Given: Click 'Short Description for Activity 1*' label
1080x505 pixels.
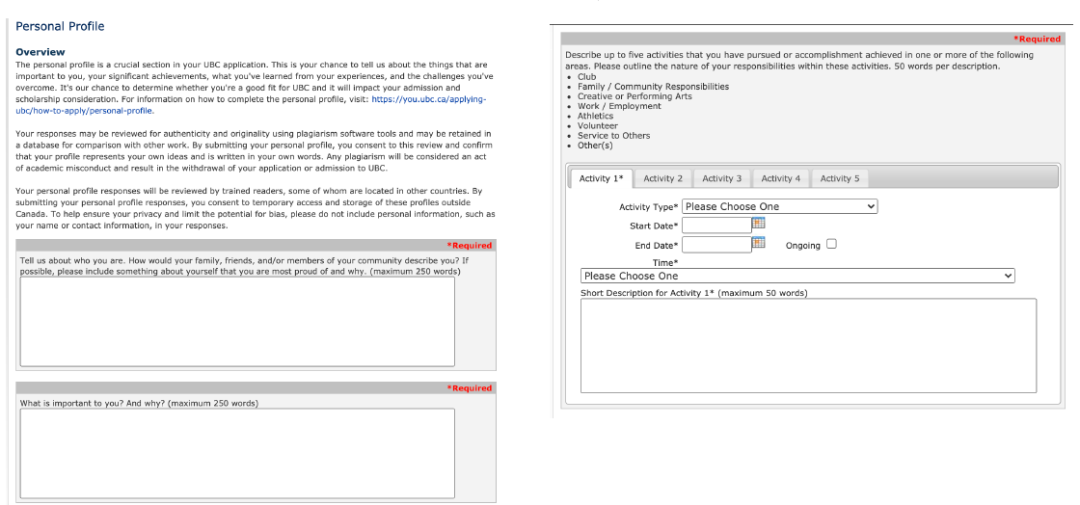Looking at the screenshot, I should tap(694, 293).
